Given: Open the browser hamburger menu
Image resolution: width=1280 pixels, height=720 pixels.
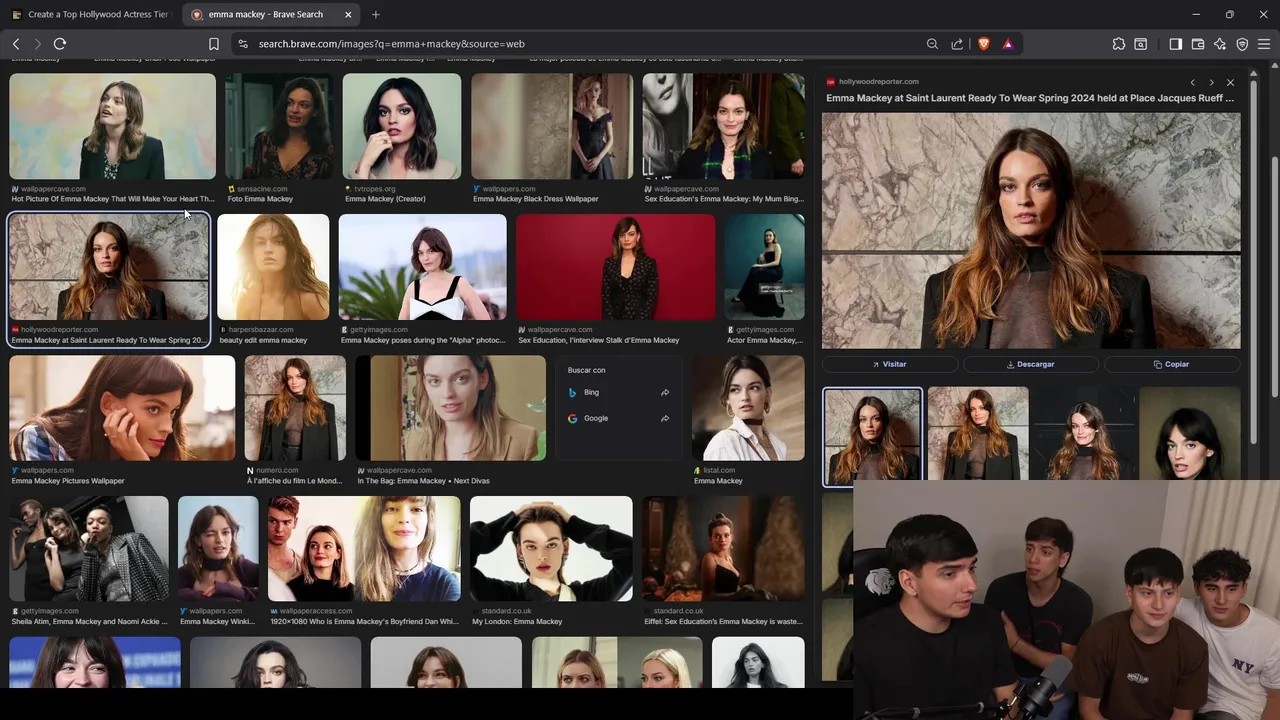Looking at the screenshot, I should click(1264, 44).
